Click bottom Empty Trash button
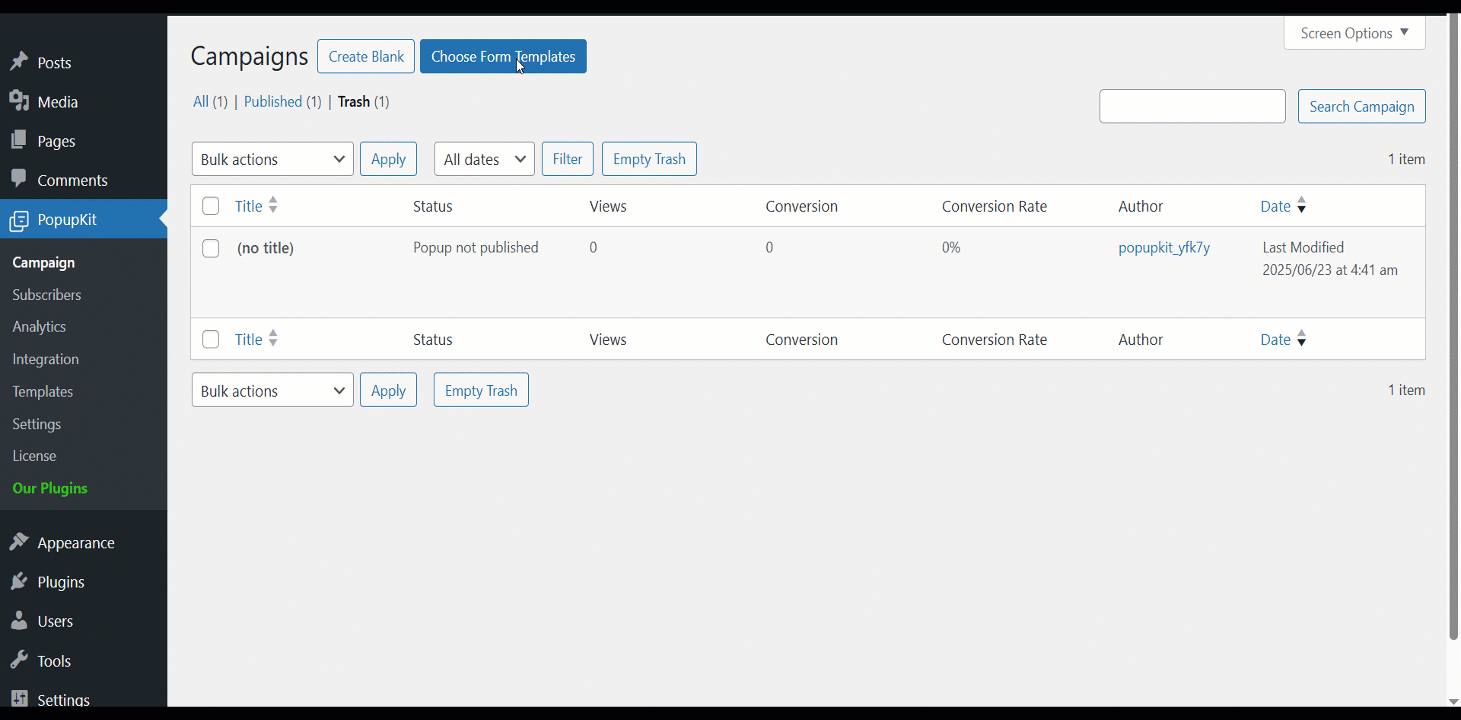Image resolution: width=1461 pixels, height=720 pixels. click(x=481, y=390)
